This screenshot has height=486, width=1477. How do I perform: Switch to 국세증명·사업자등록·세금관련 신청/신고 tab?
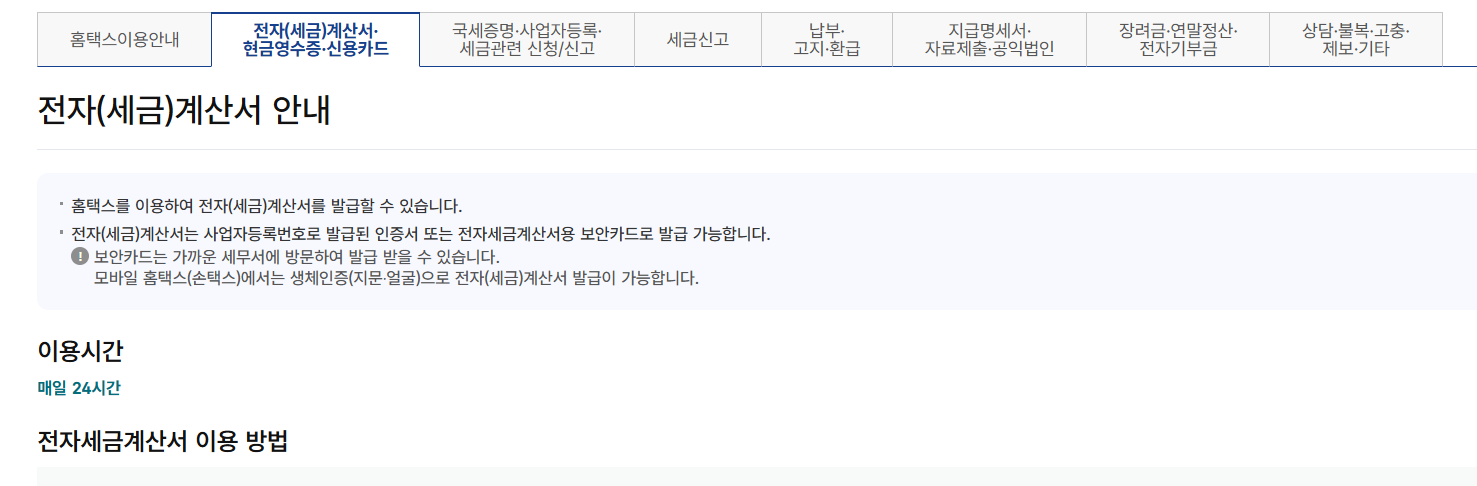tap(527, 40)
